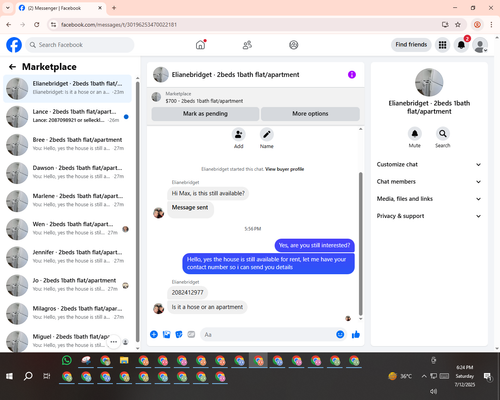Open notifications bell icon
The width and height of the screenshot is (500, 400).
click(461, 45)
